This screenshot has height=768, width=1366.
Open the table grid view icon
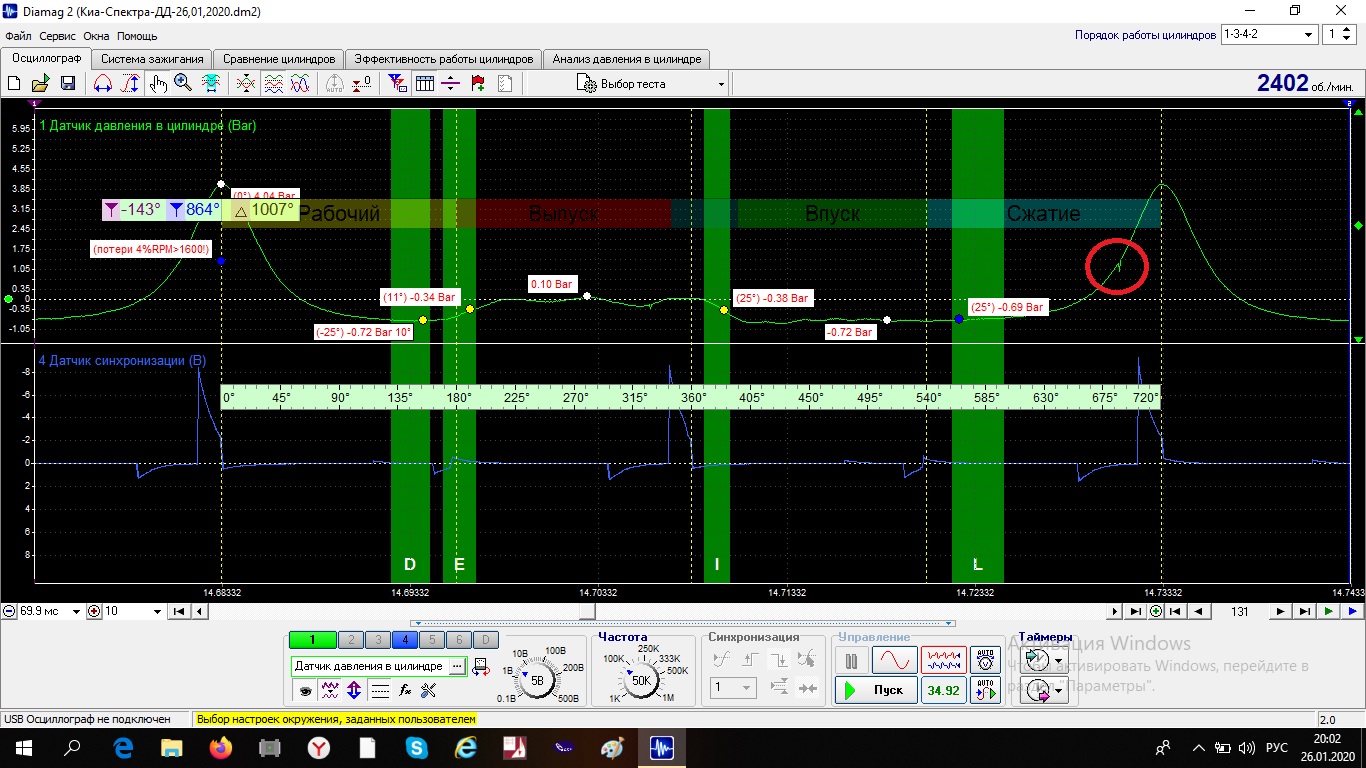pyautogui.click(x=424, y=84)
